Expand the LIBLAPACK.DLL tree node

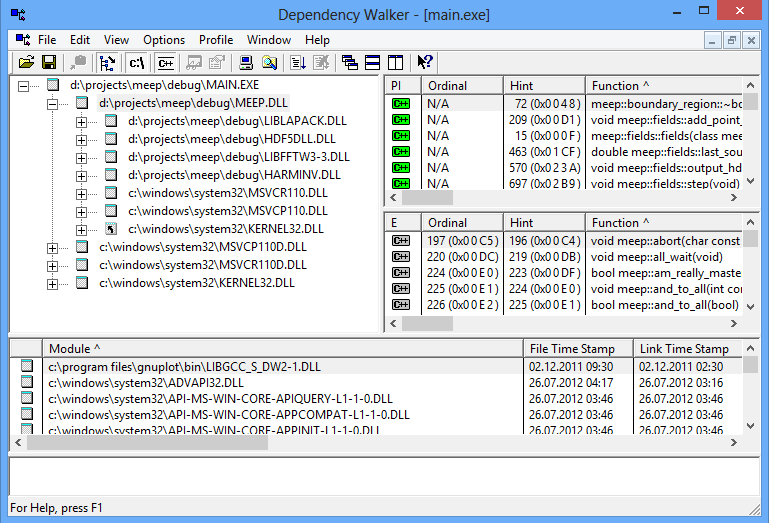click(82, 121)
